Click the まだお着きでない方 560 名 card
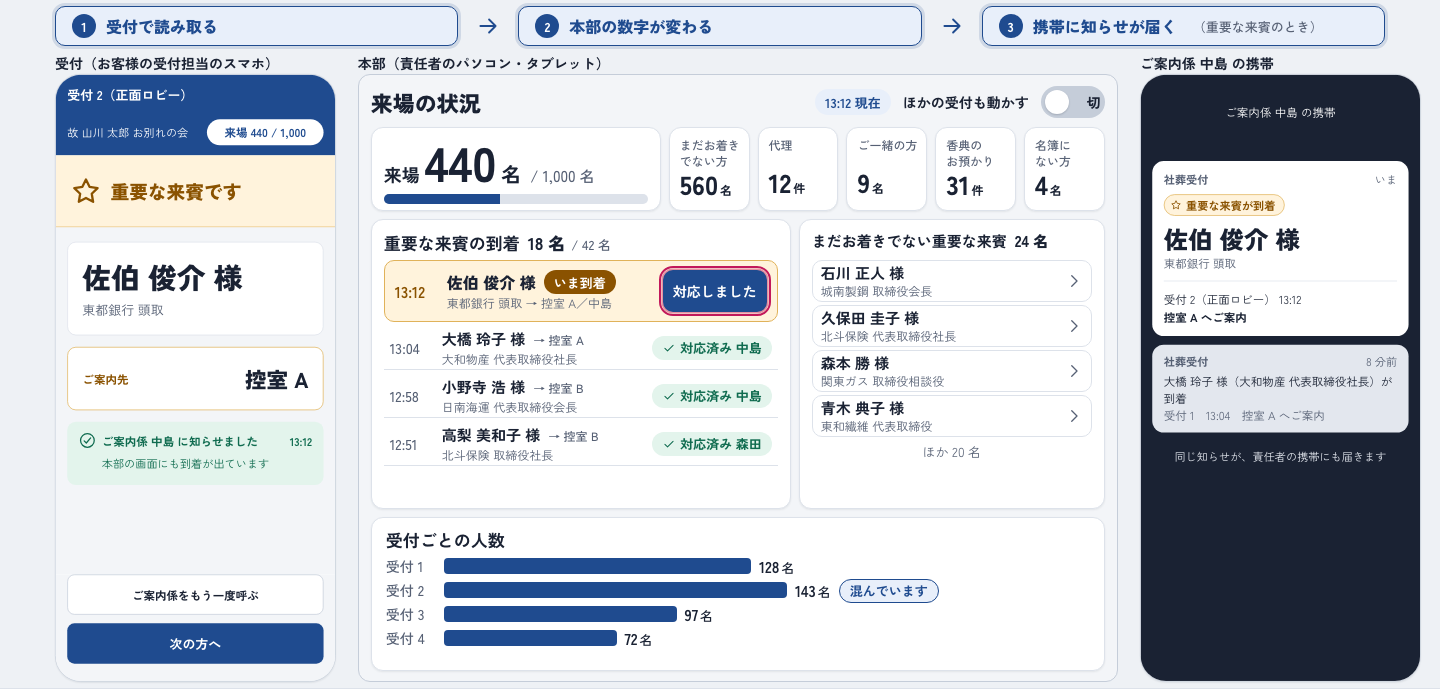Screen dimensions: 1440x689 (709, 169)
